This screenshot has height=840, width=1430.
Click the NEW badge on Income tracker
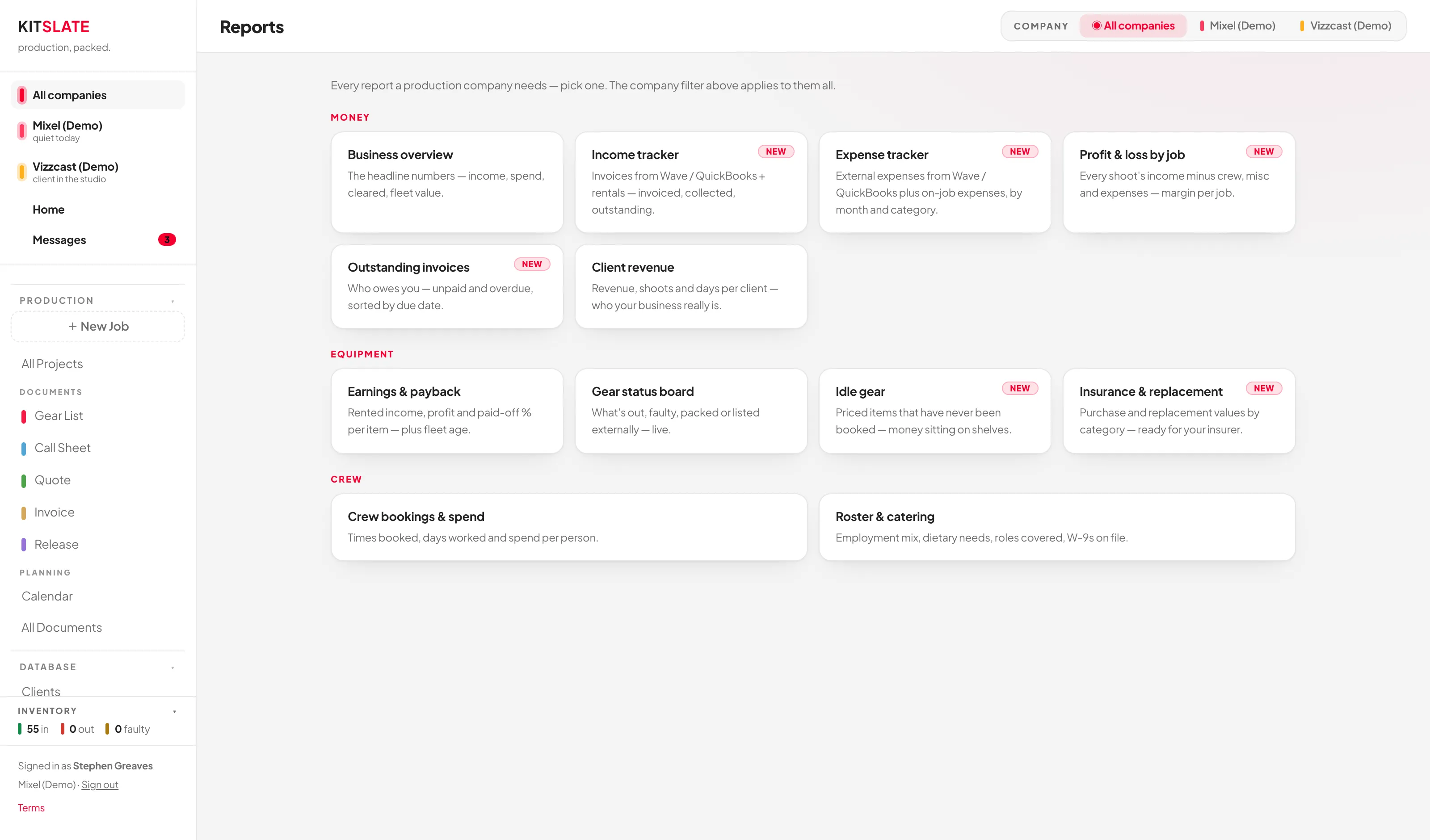click(x=776, y=151)
